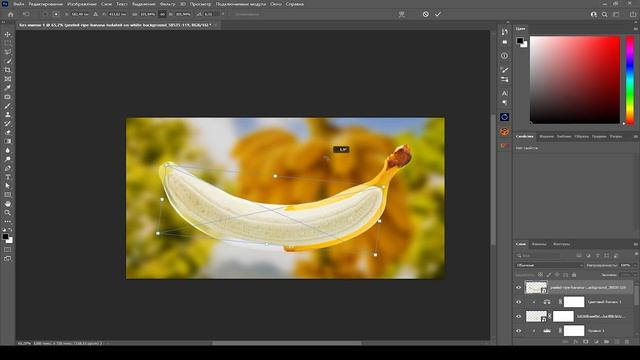Select the Dodge tool
Image resolution: width=640 pixels, height=360 pixels.
point(7,159)
